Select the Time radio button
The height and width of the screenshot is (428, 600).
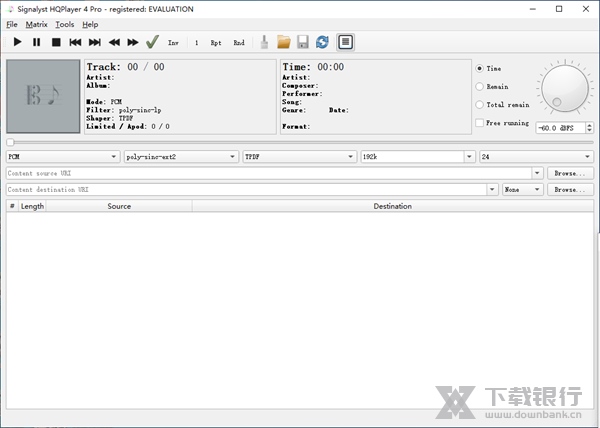click(480, 68)
